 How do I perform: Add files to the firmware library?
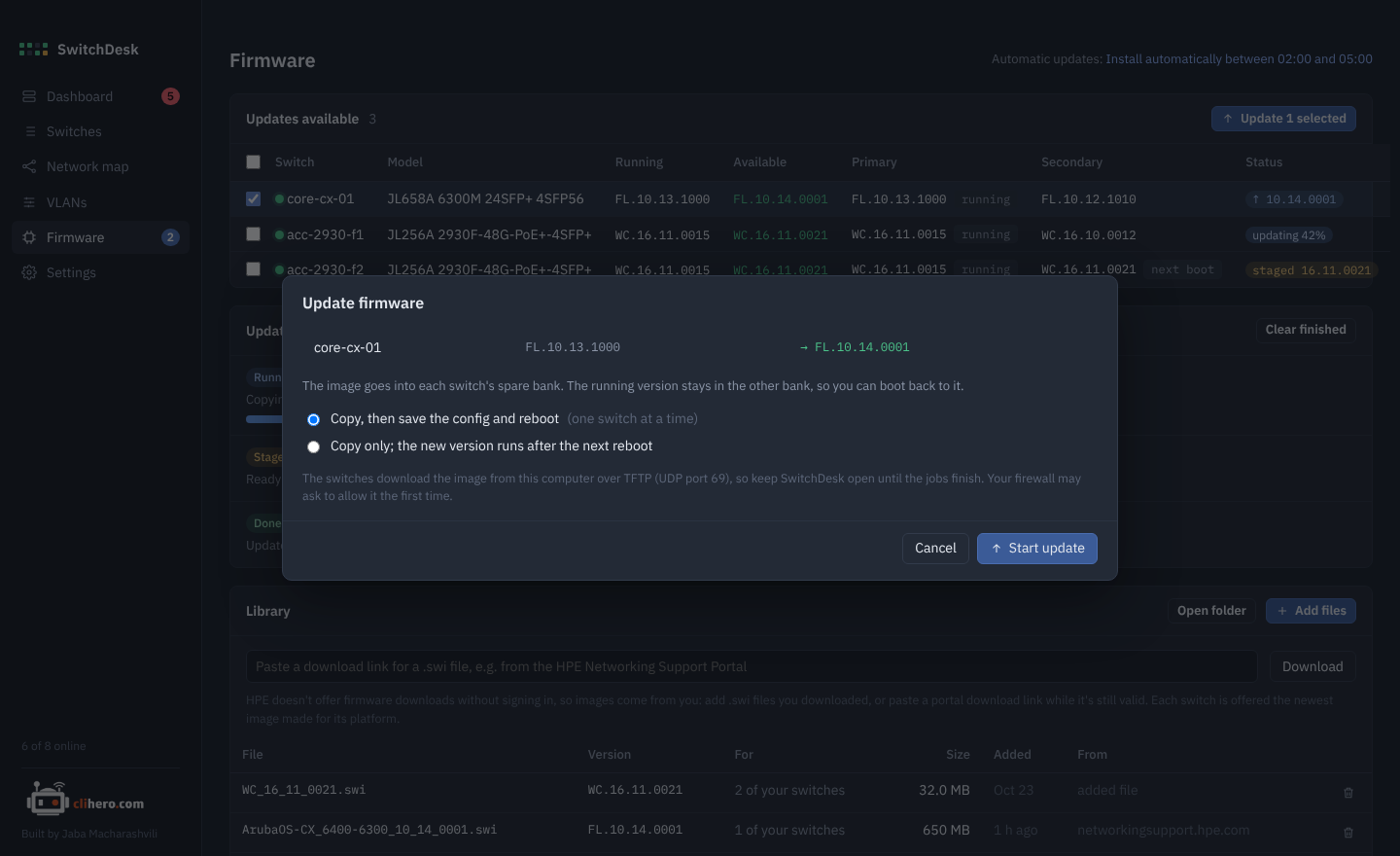click(1311, 611)
